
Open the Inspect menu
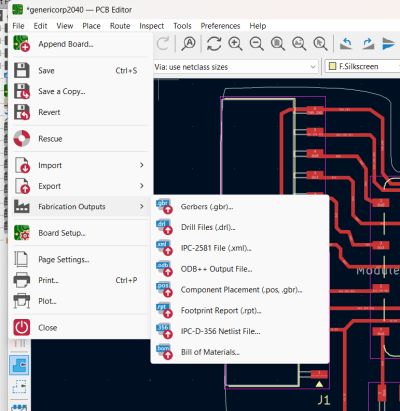coord(152,26)
